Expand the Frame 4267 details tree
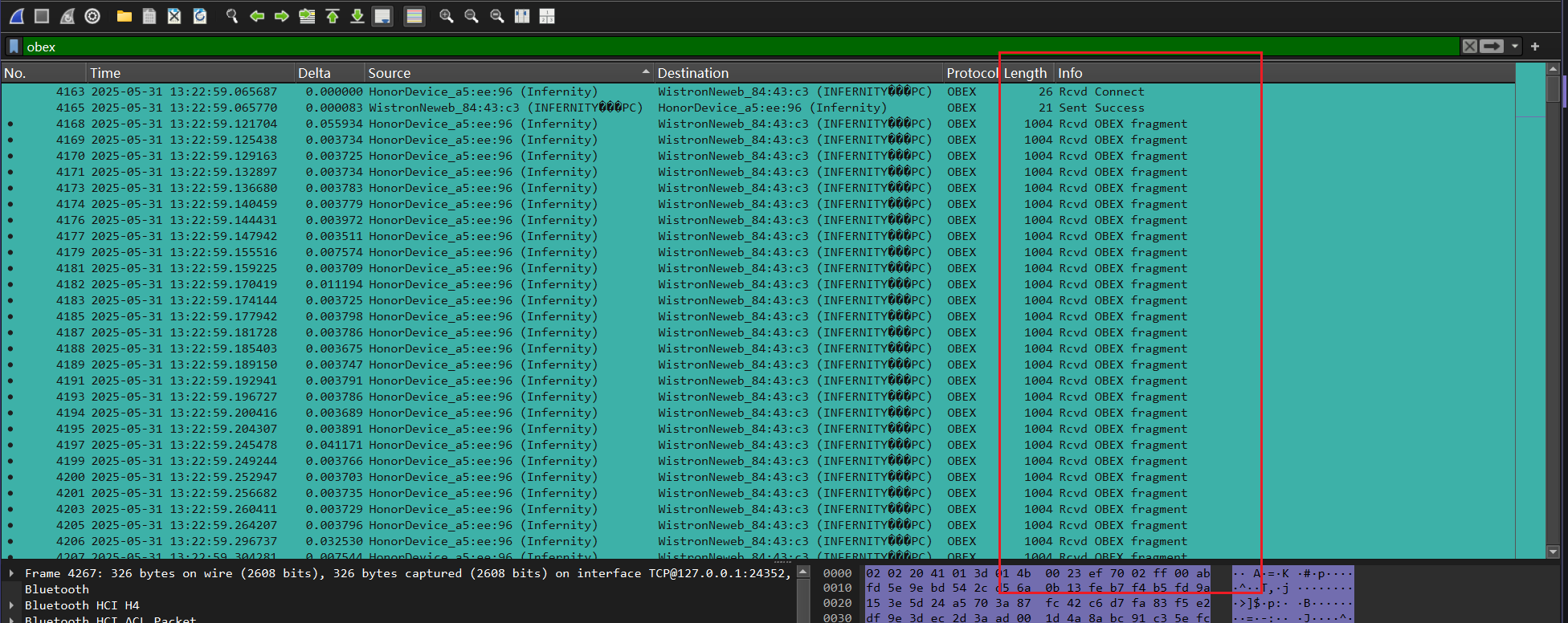The image size is (1568, 623). (11, 573)
